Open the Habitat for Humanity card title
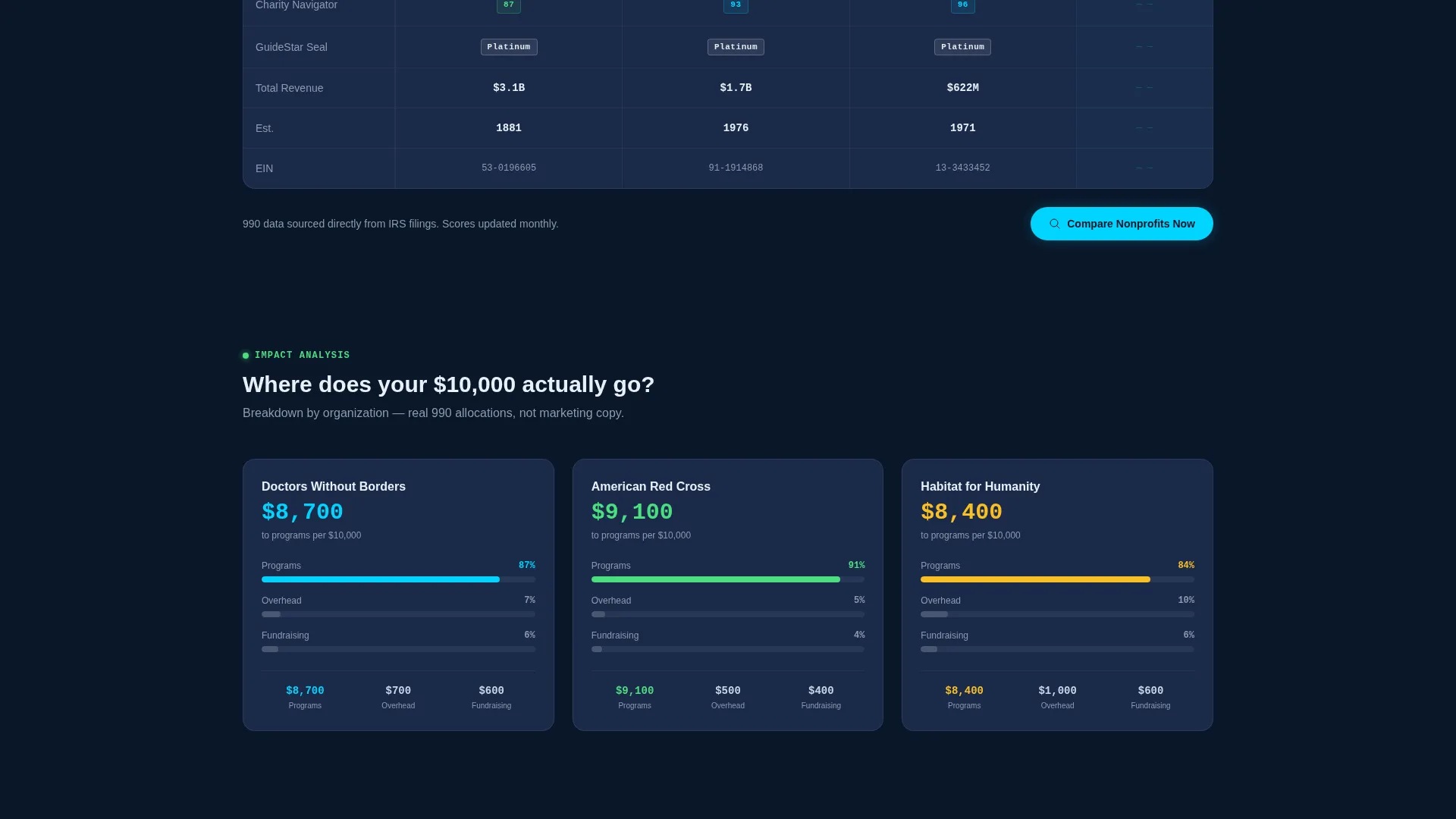This screenshot has height=819, width=1456. 980,487
